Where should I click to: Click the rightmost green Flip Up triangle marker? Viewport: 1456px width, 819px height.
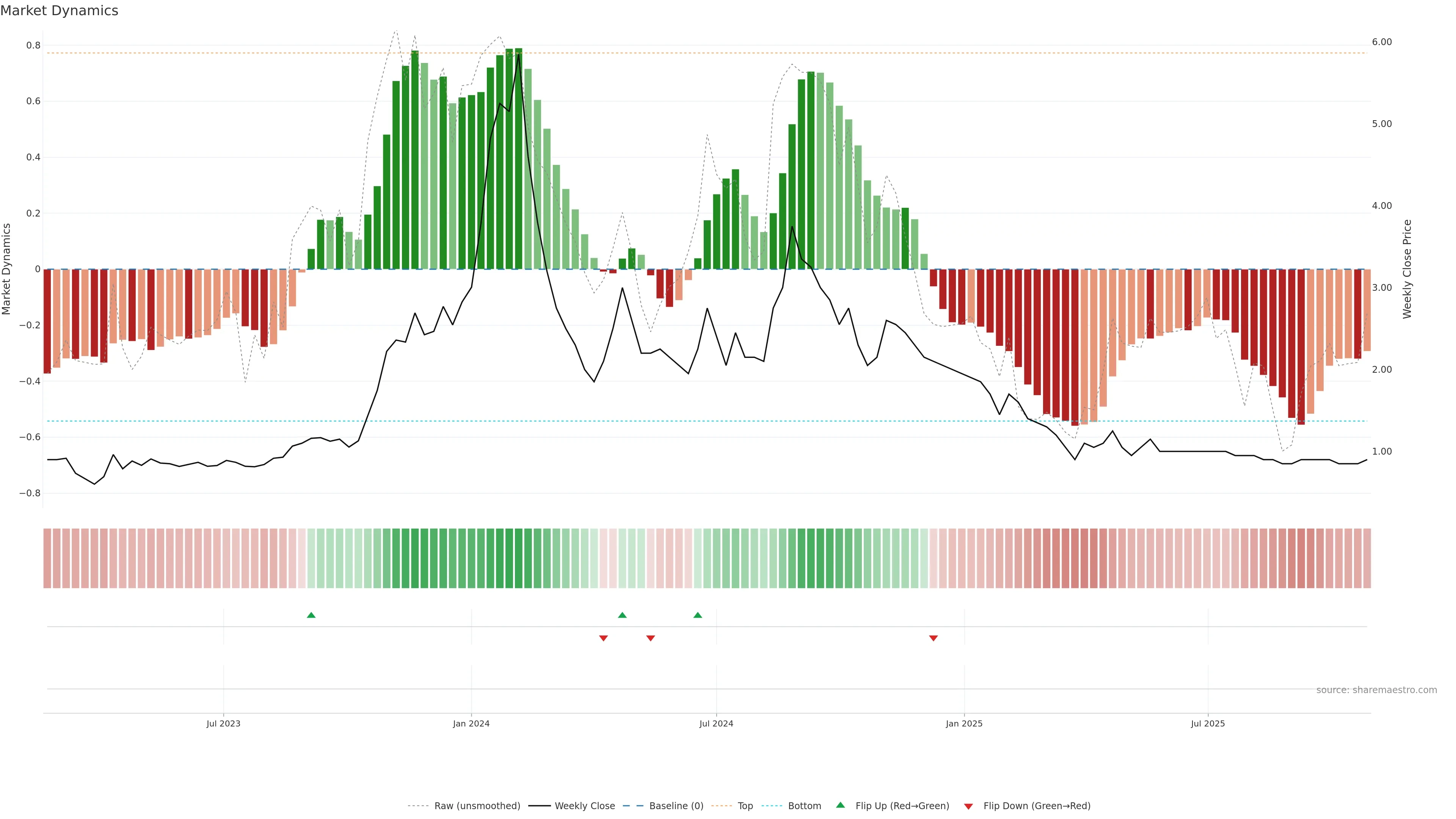coord(698,615)
